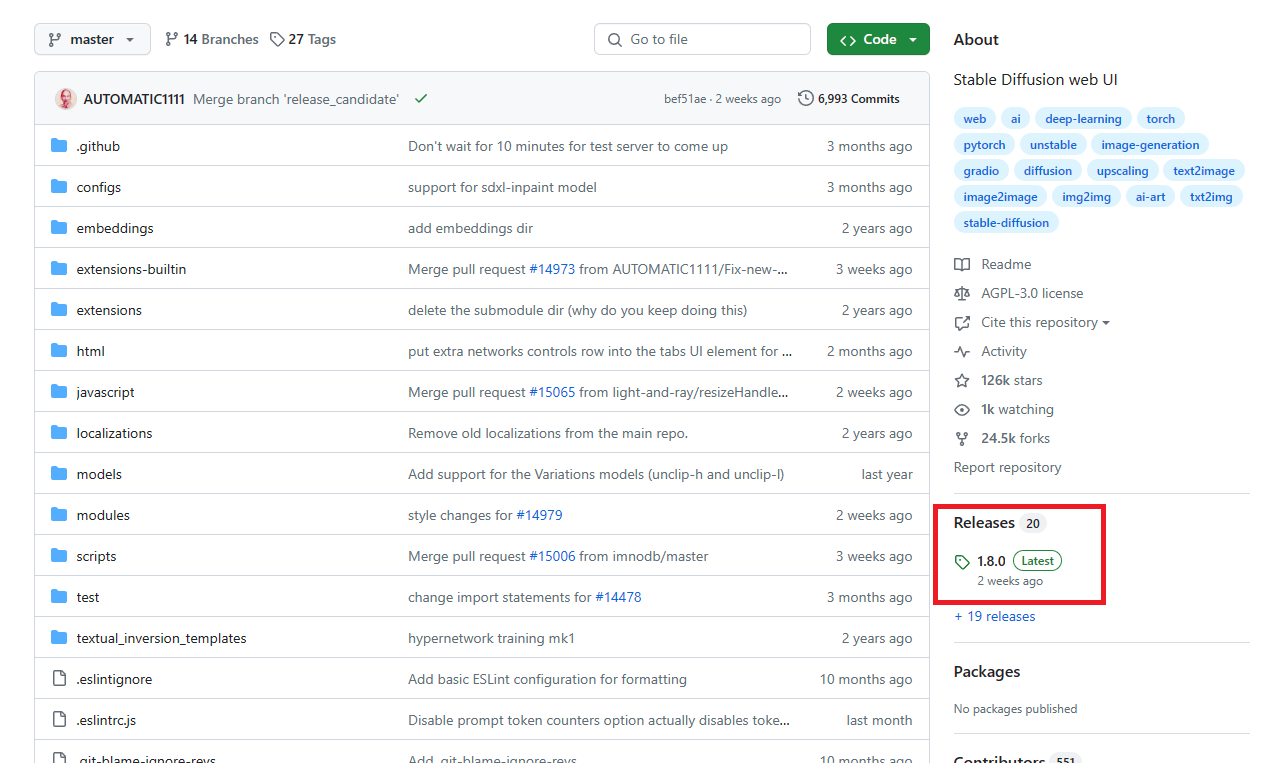Click the folder icon beside .github
Screen dimensions: 1268x763
[x=58, y=146]
